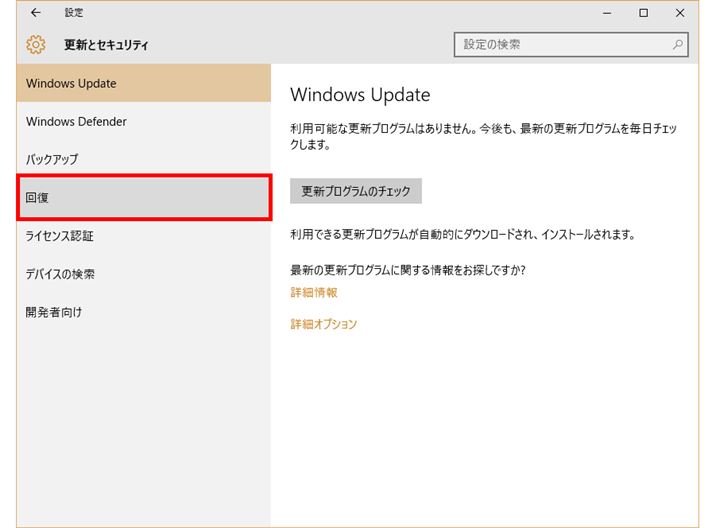
Task: Click 更新とセキュリティ title text
Action: 106,45
